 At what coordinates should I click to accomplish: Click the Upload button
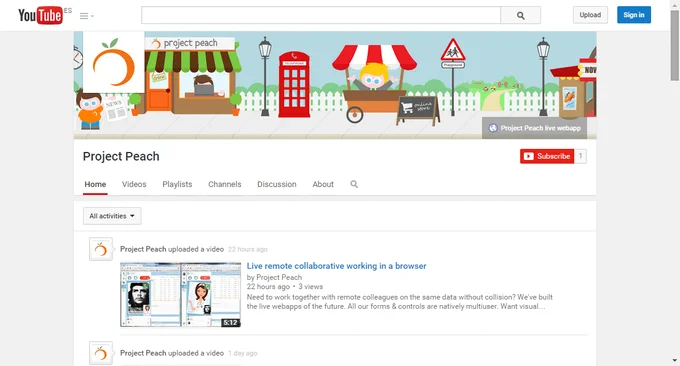[x=590, y=15]
